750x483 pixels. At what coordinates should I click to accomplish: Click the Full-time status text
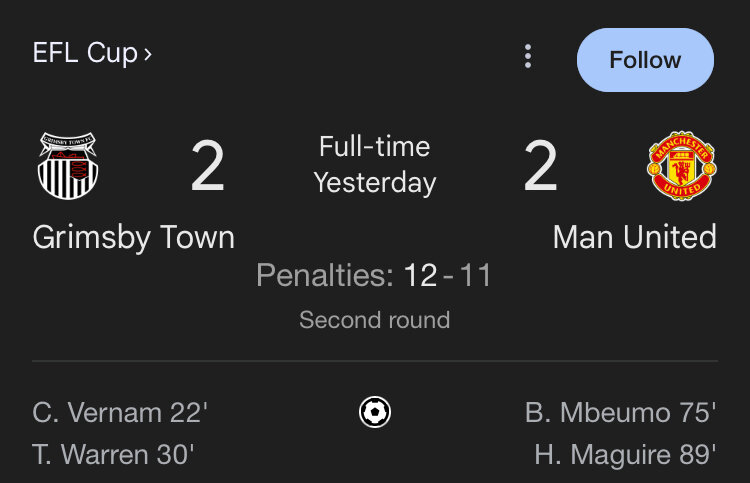pyautogui.click(x=375, y=146)
